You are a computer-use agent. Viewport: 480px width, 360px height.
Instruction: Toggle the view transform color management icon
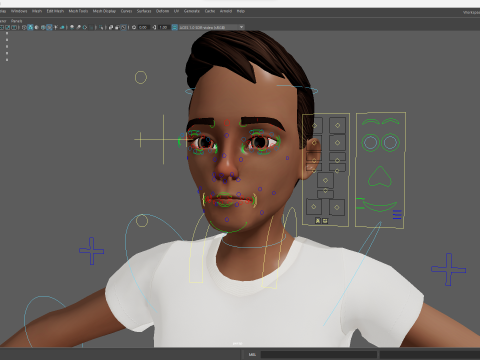[x=174, y=27]
